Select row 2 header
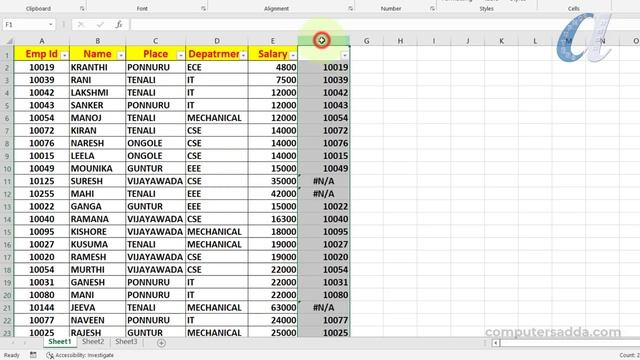Image resolution: width=640 pixels, height=360 pixels. click(7, 67)
